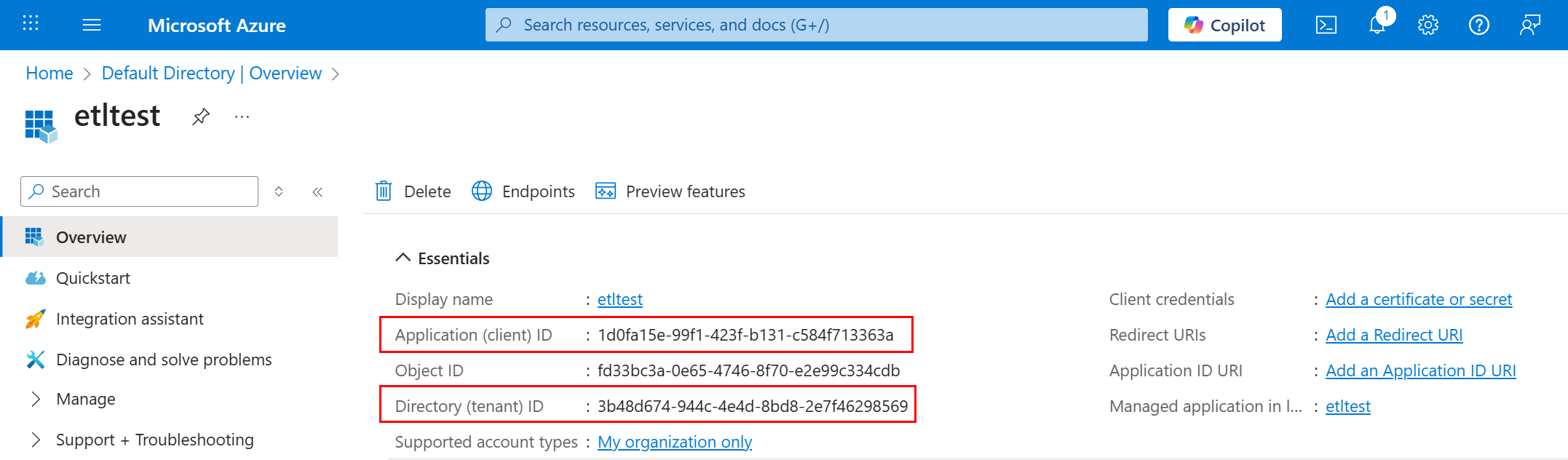1568x460 pixels.
Task: Collapse the sidebar menu with double chevron
Action: click(x=317, y=191)
